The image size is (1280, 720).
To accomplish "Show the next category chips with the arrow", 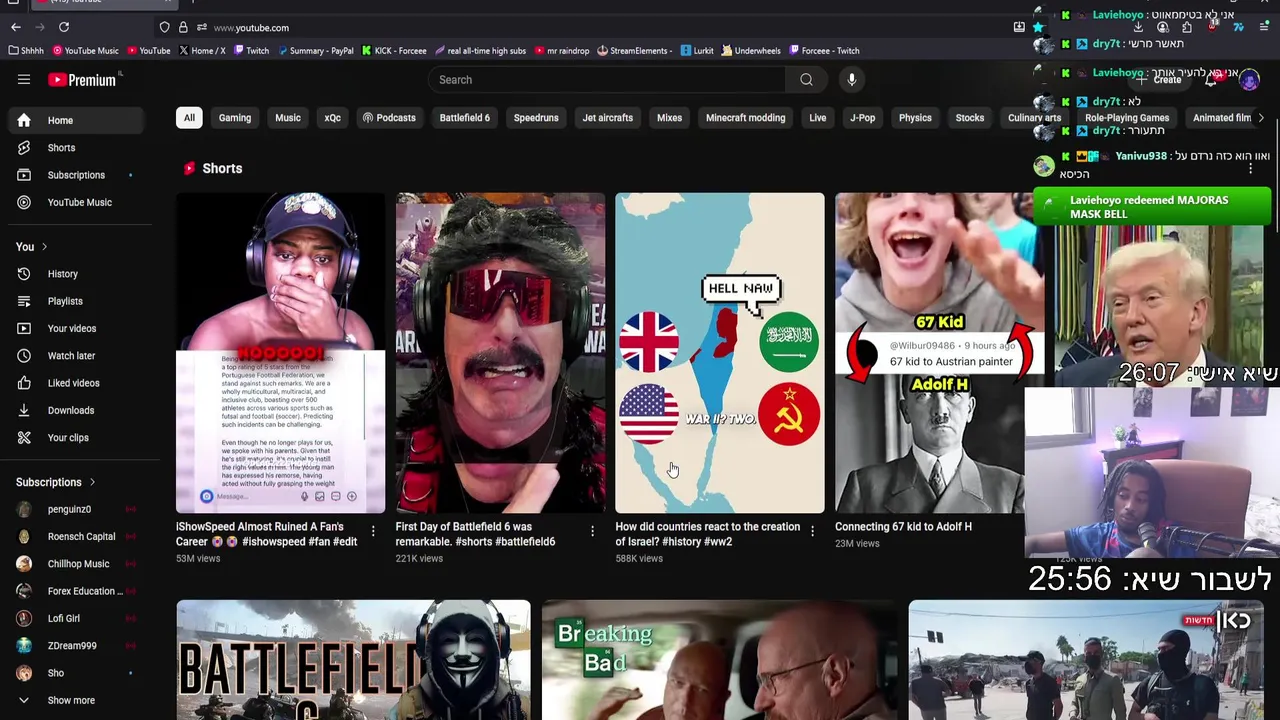I will coord(1260,118).
